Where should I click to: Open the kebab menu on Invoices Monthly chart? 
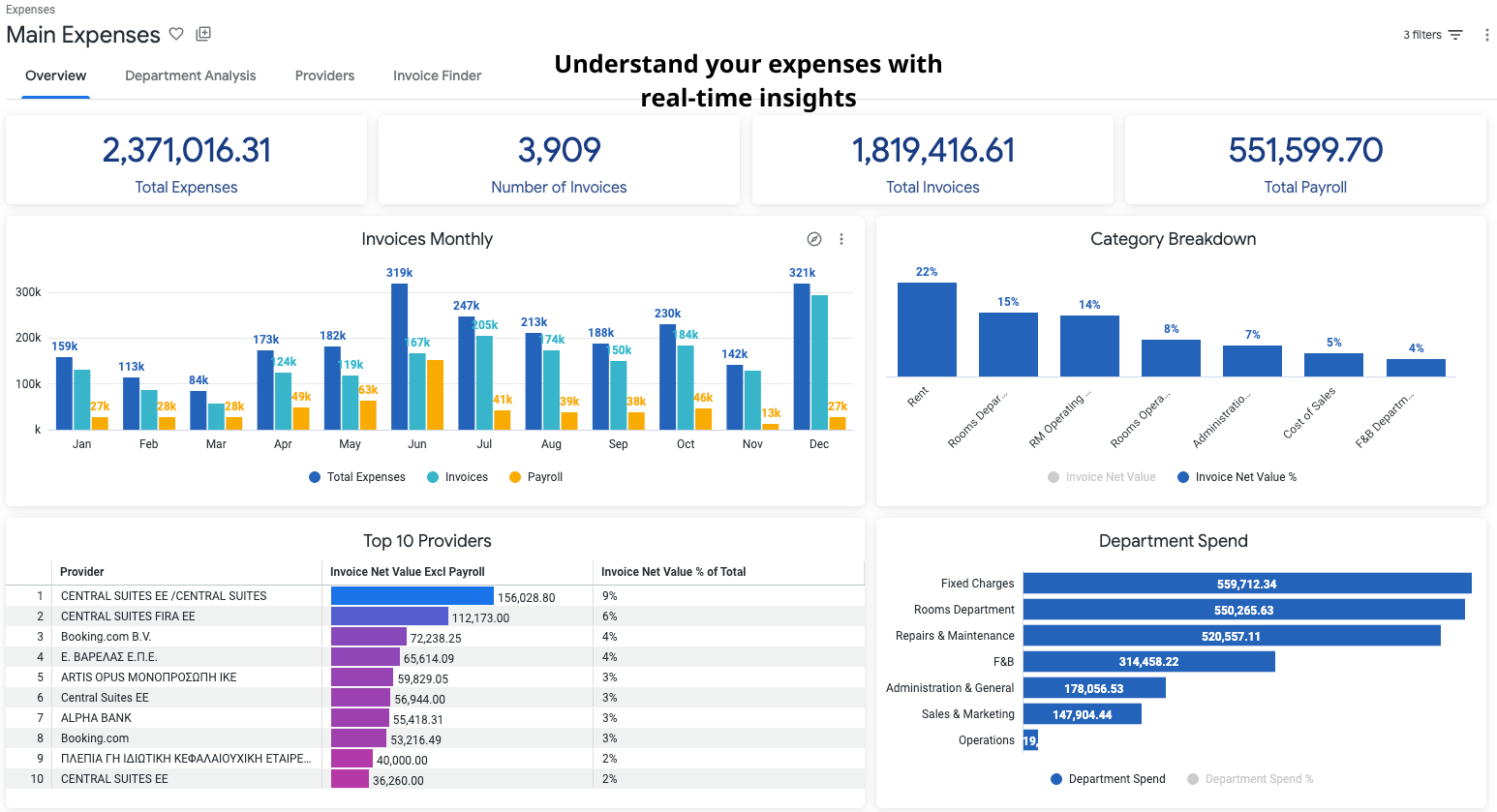click(x=841, y=238)
